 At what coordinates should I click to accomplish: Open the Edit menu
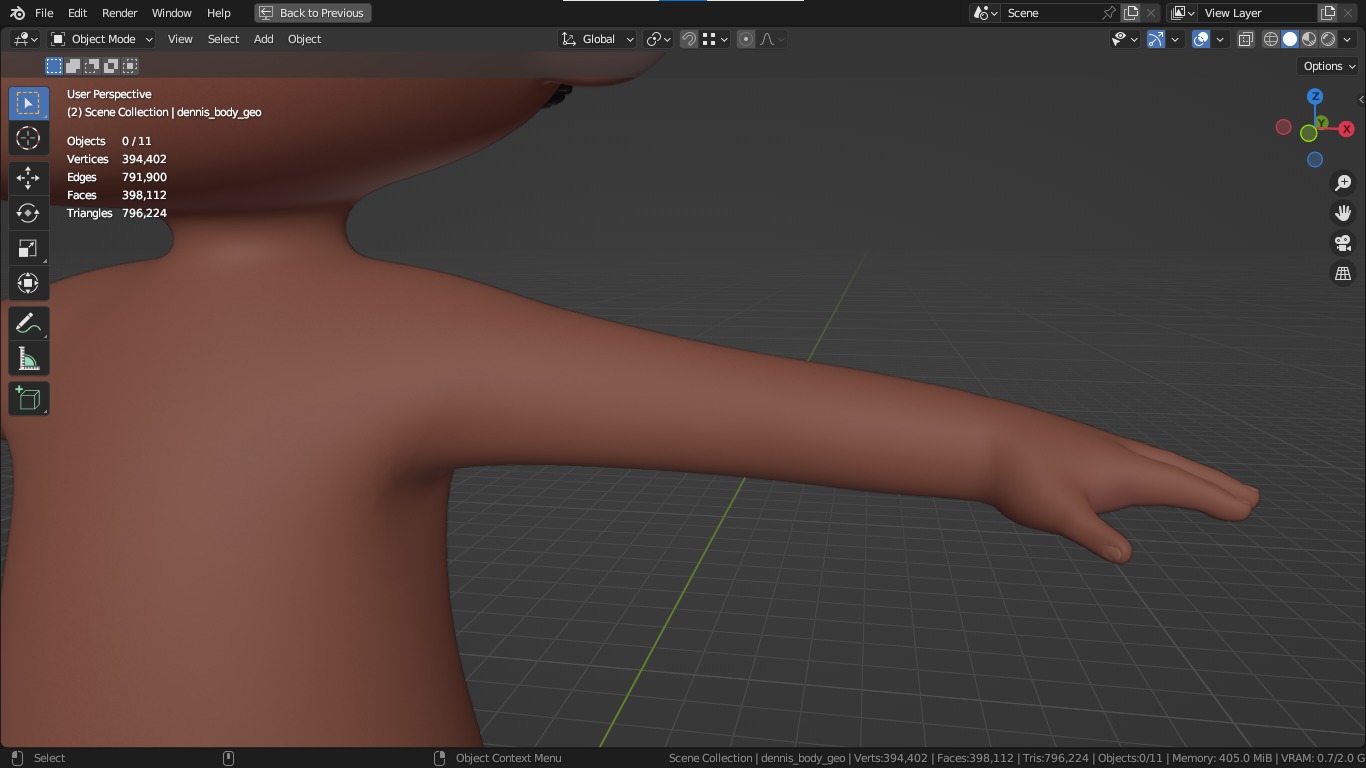(77, 13)
